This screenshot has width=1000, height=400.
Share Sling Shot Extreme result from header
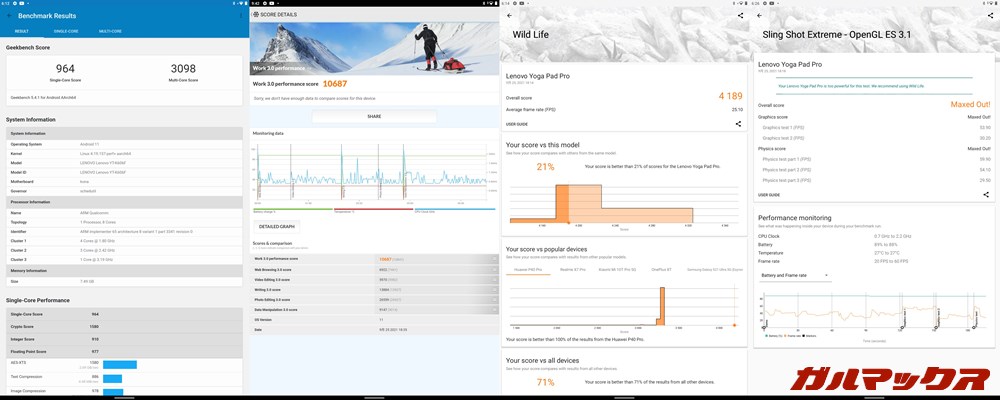tap(990, 16)
